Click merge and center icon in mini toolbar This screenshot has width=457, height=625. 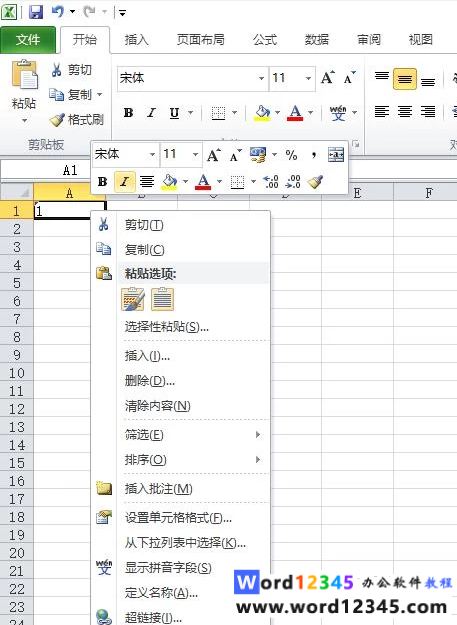coord(336,155)
